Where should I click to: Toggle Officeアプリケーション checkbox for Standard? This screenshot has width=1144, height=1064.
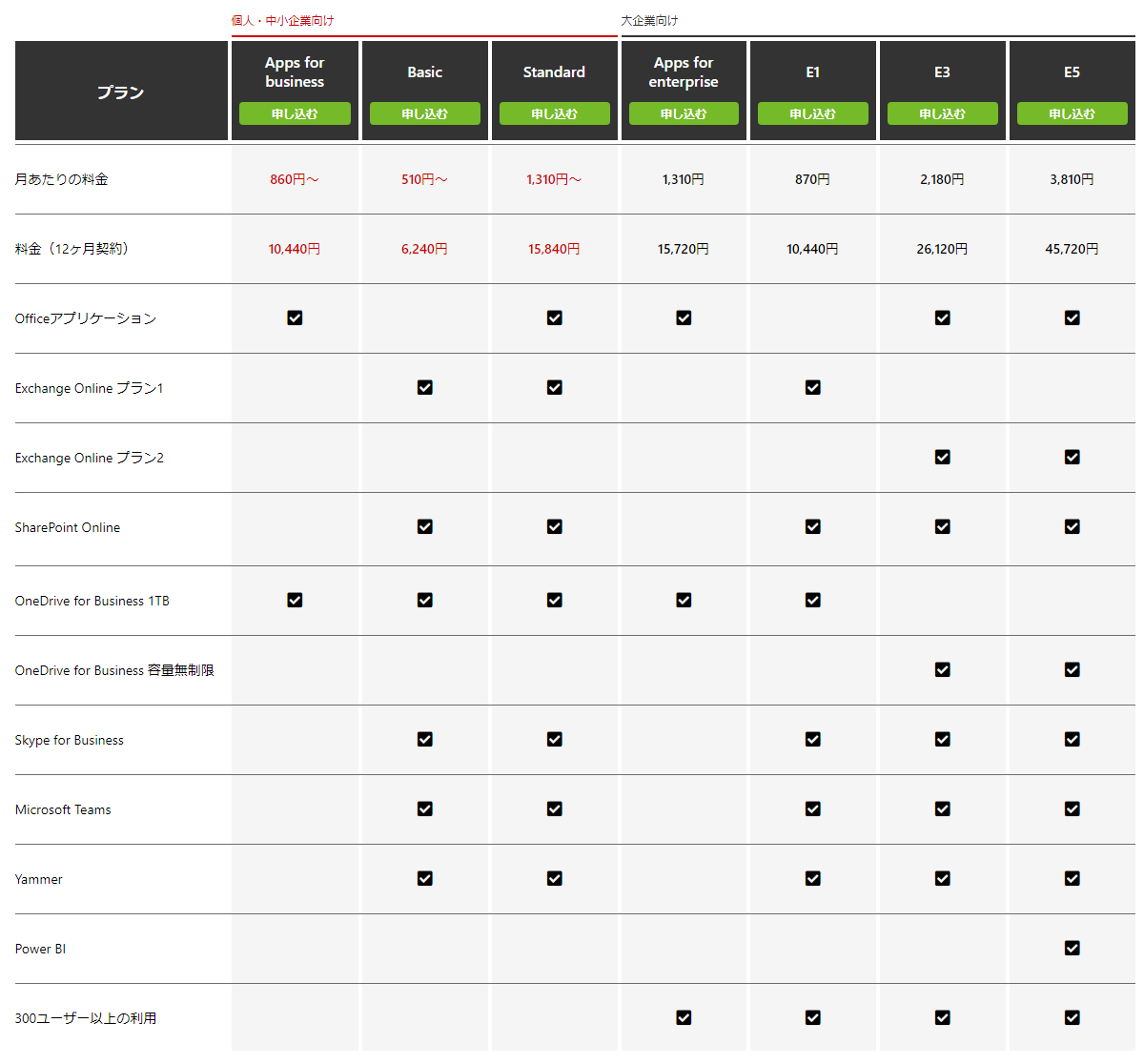click(554, 317)
